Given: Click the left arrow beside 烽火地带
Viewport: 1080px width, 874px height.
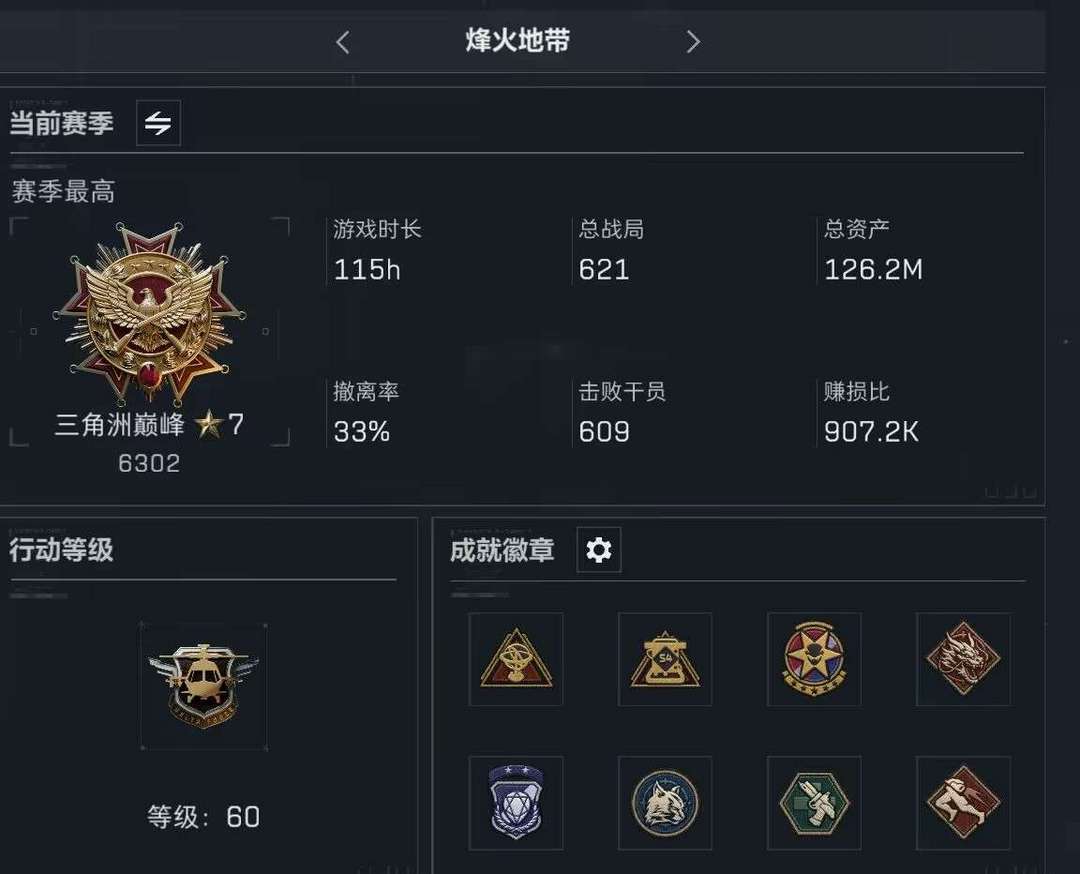Looking at the screenshot, I should coord(343,42).
